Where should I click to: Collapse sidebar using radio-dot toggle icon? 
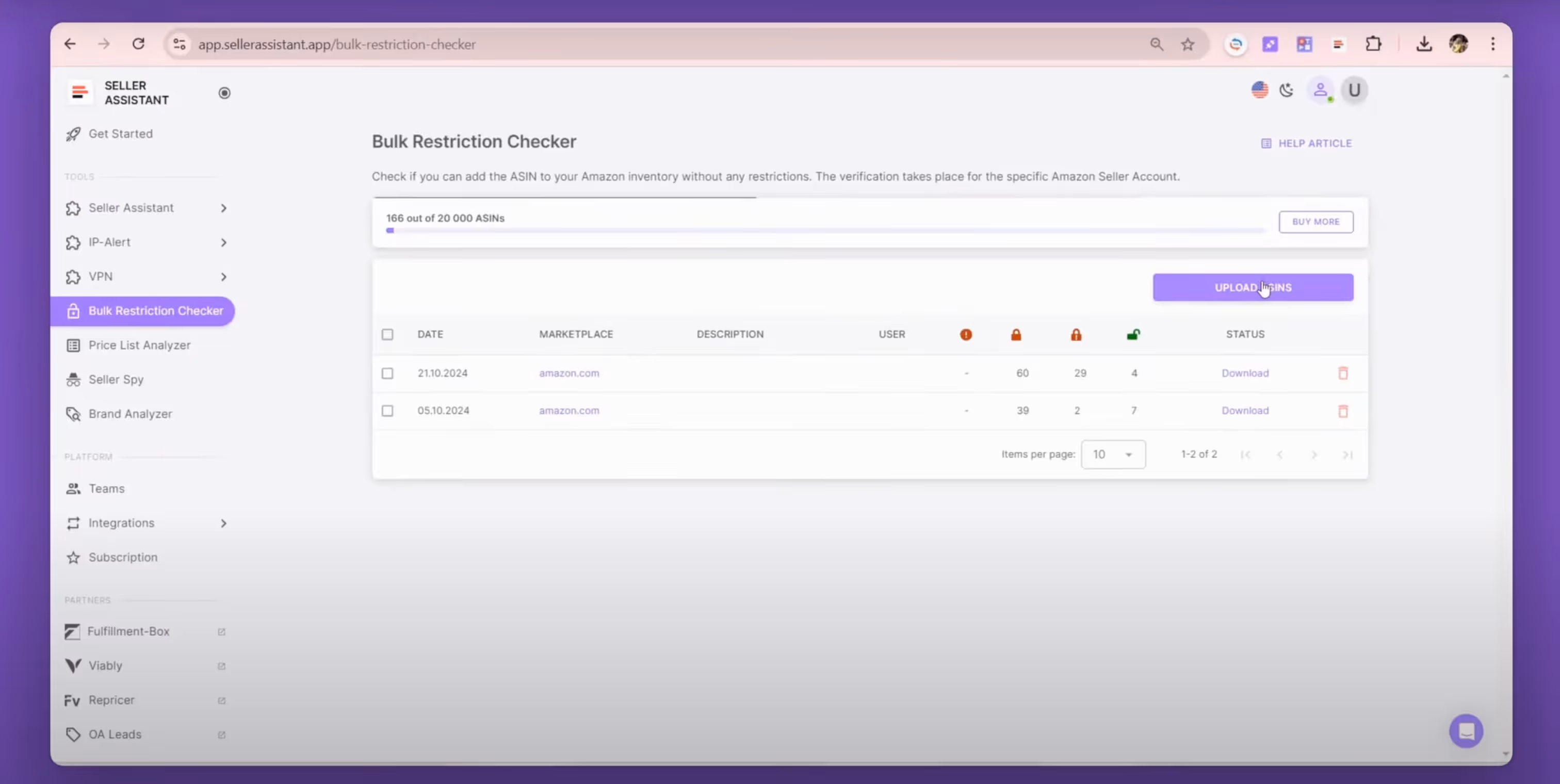(x=224, y=93)
